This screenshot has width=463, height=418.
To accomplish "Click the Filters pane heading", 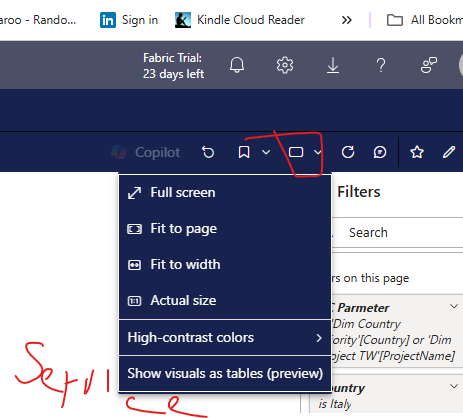I will 359,192.
